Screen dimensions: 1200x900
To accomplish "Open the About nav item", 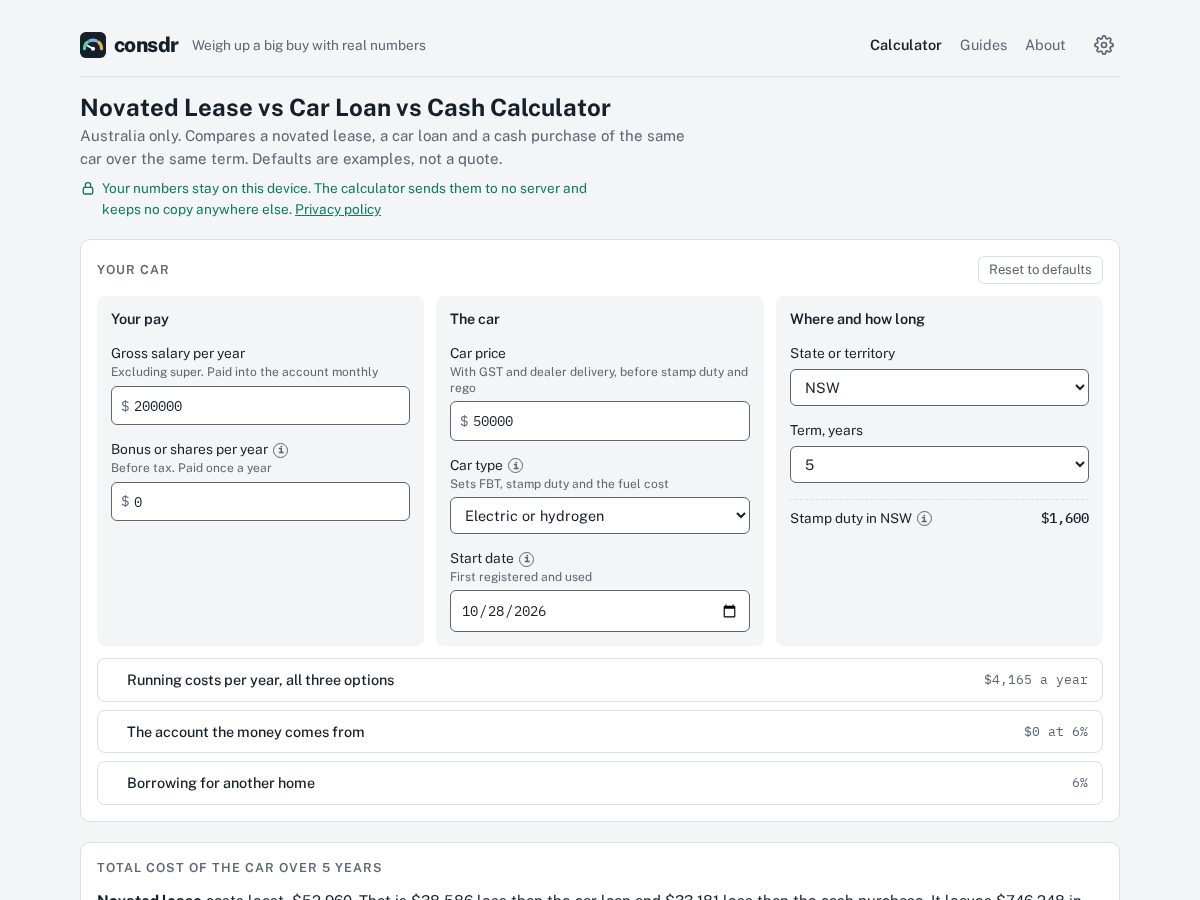I will [1045, 45].
